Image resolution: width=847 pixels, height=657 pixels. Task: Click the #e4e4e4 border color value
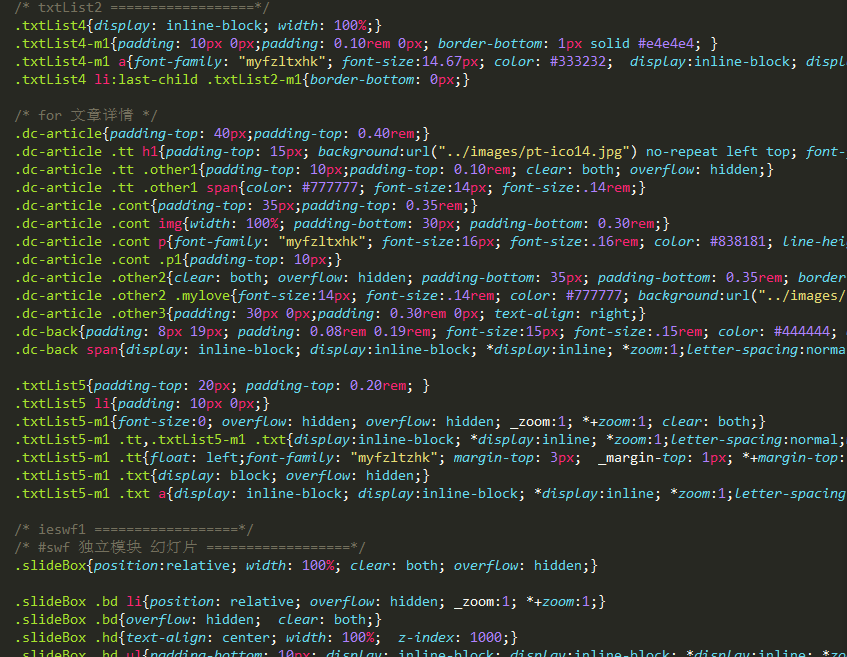click(x=666, y=43)
